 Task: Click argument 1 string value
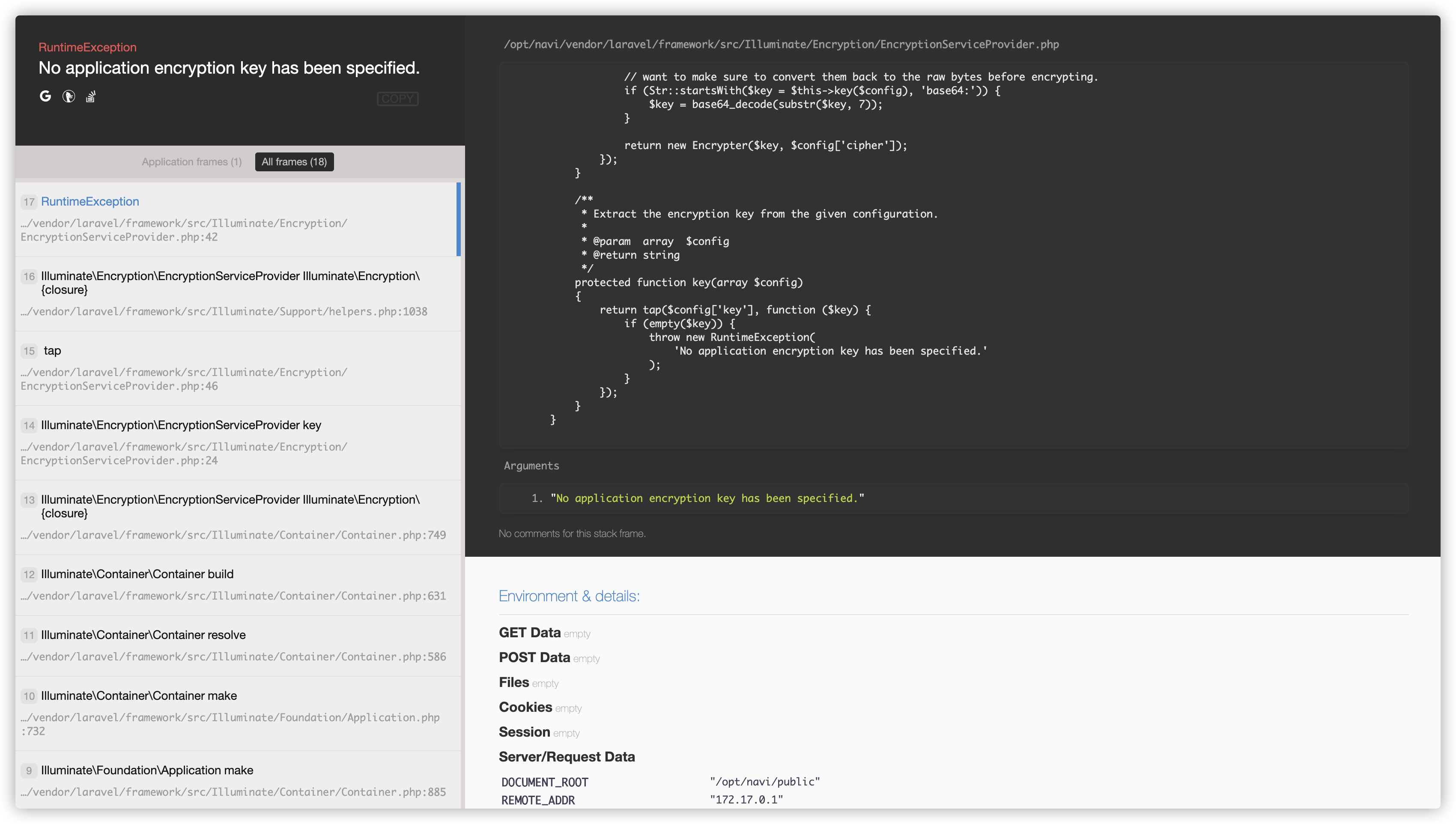tap(707, 498)
